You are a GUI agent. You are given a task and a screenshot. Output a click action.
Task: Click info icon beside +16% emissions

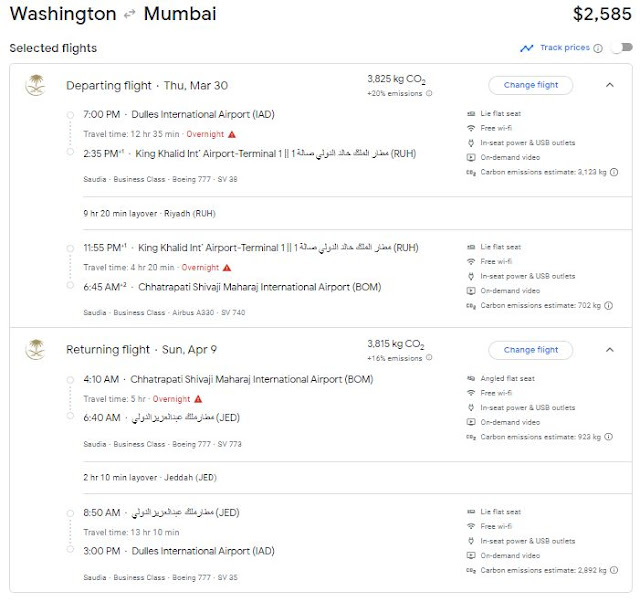tap(429, 358)
